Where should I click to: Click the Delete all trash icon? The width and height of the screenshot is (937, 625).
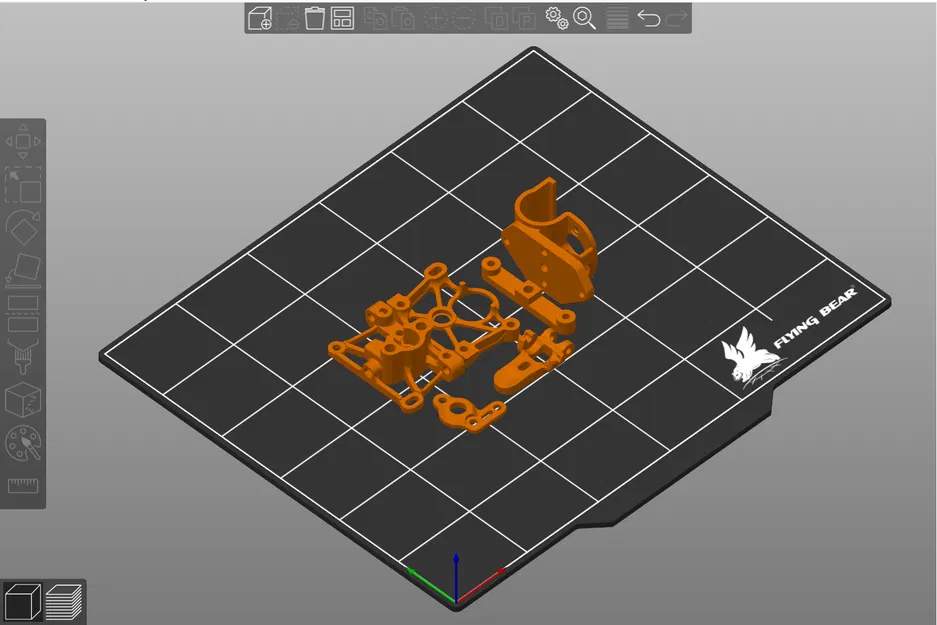point(315,18)
